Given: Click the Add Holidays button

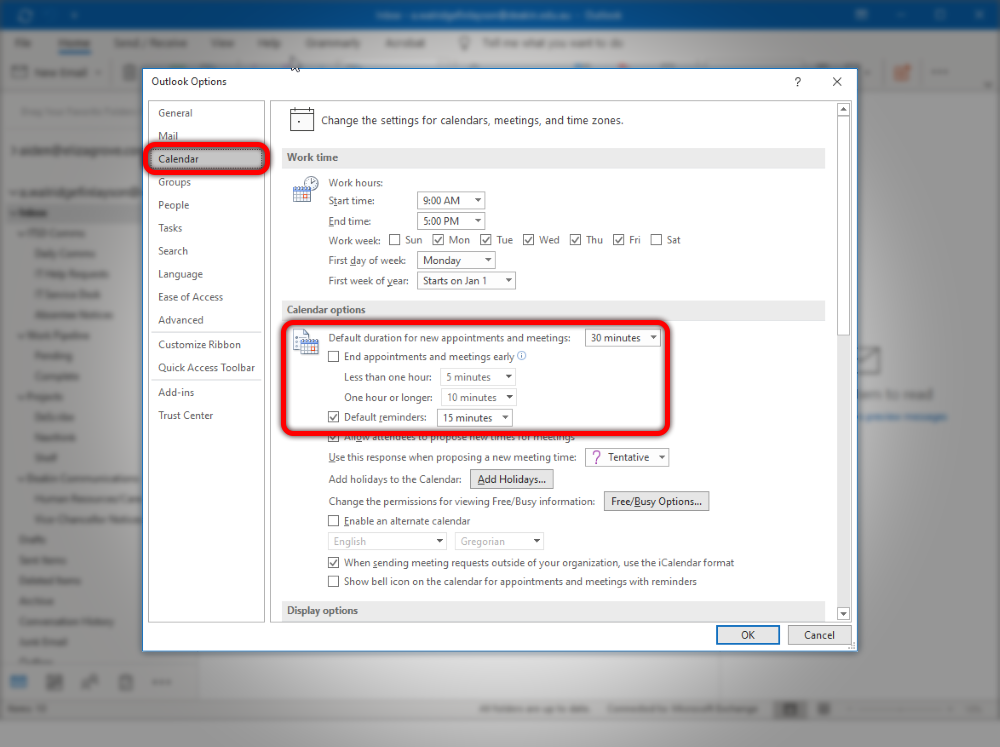Looking at the screenshot, I should point(511,479).
